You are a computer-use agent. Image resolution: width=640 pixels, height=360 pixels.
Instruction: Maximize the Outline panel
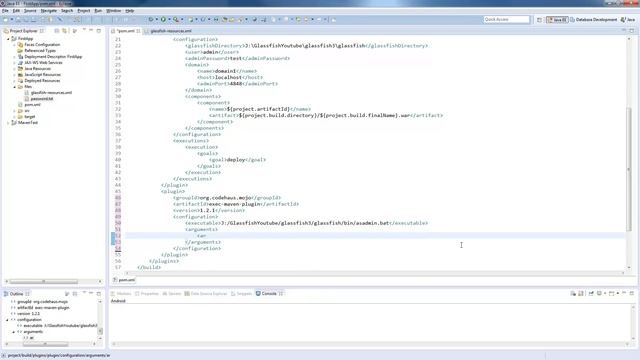click(x=99, y=293)
